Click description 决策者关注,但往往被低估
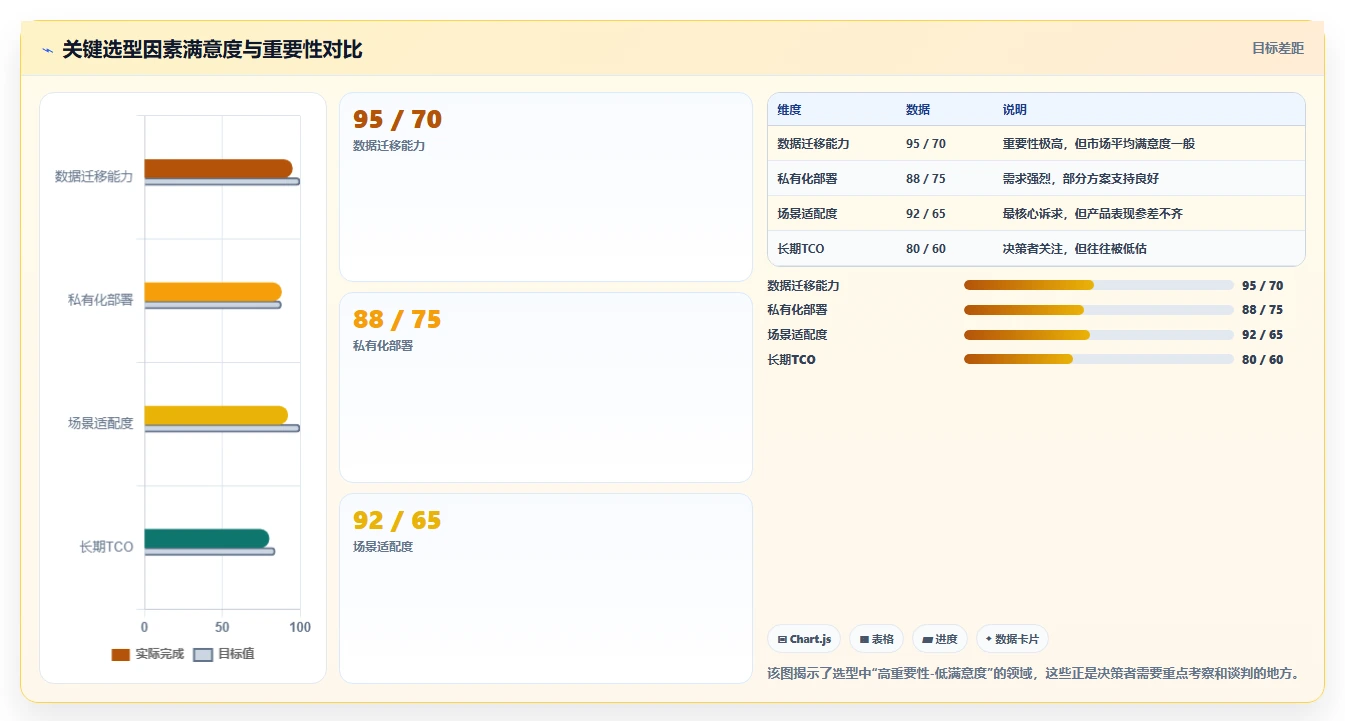1345x721 pixels. (x=1075, y=249)
